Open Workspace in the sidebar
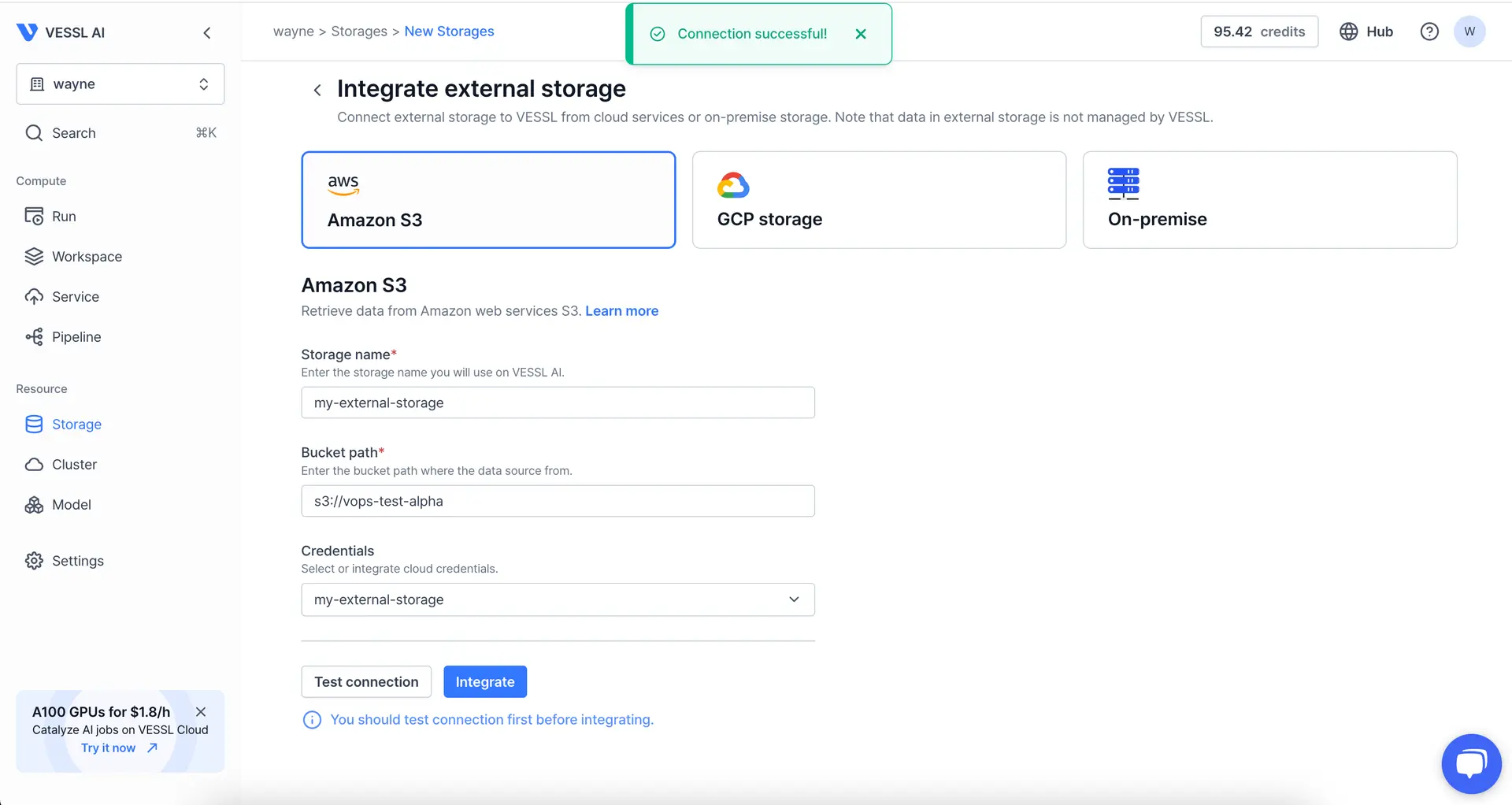The height and width of the screenshot is (805, 1512). (x=87, y=257)
